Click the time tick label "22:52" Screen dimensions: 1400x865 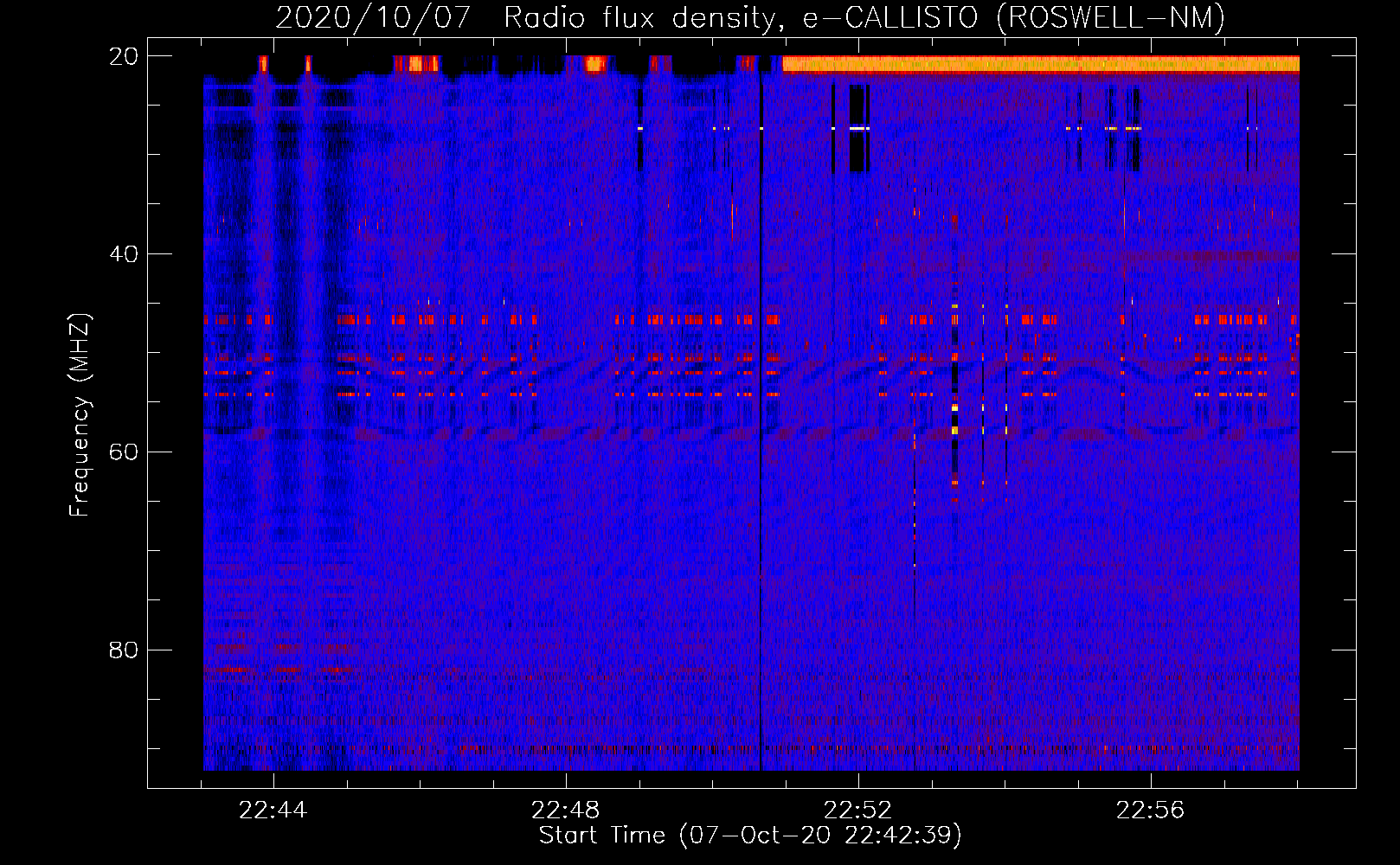[858, 811]
